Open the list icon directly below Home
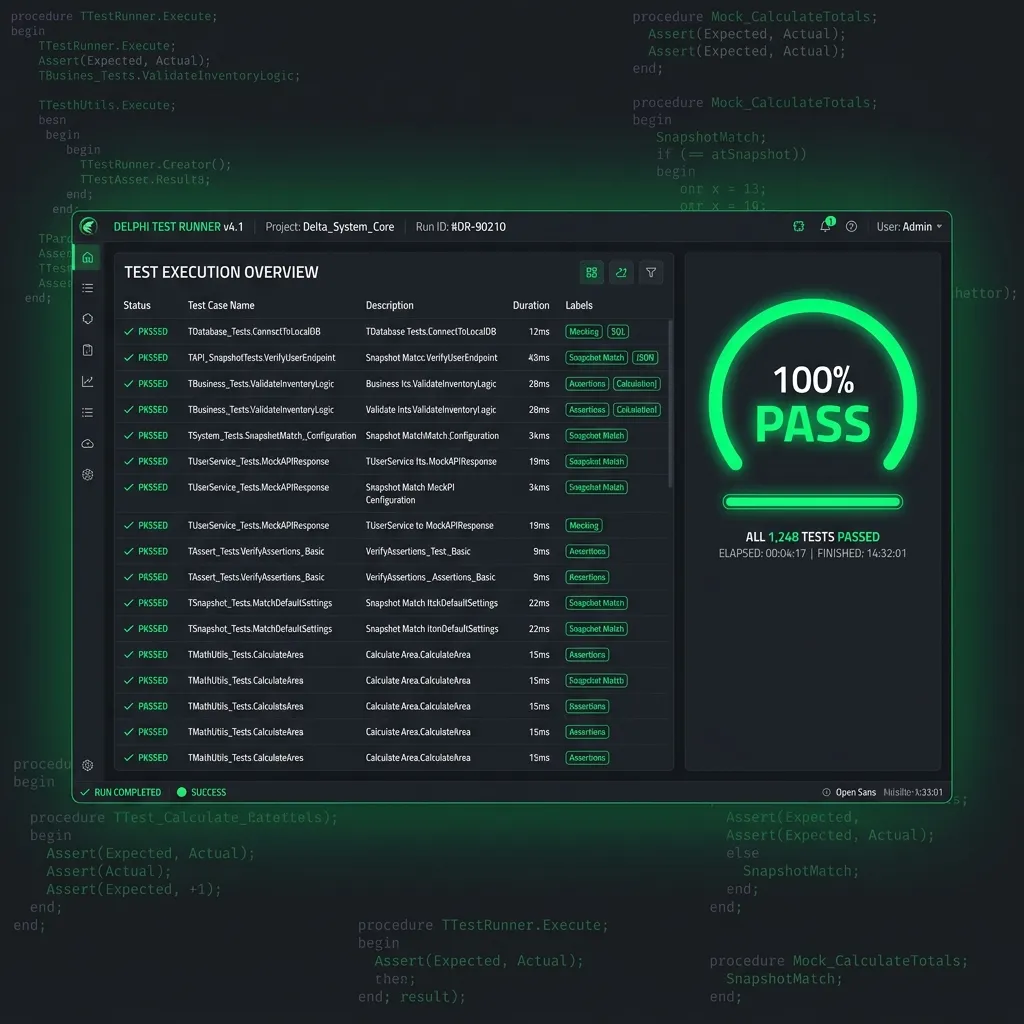1024x1024 pixels. click(x=88, y=288)
